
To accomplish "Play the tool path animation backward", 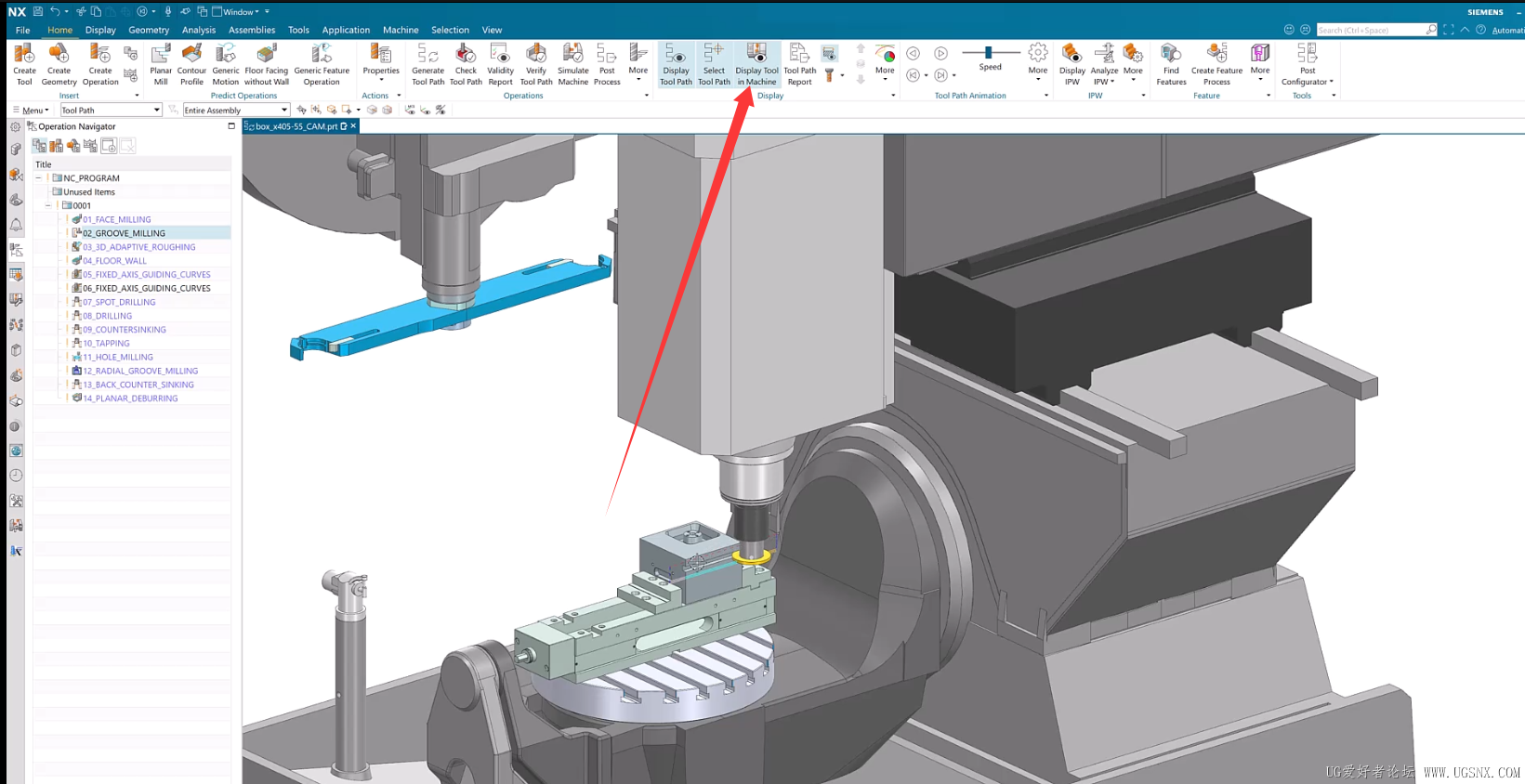I will (914, 53).
